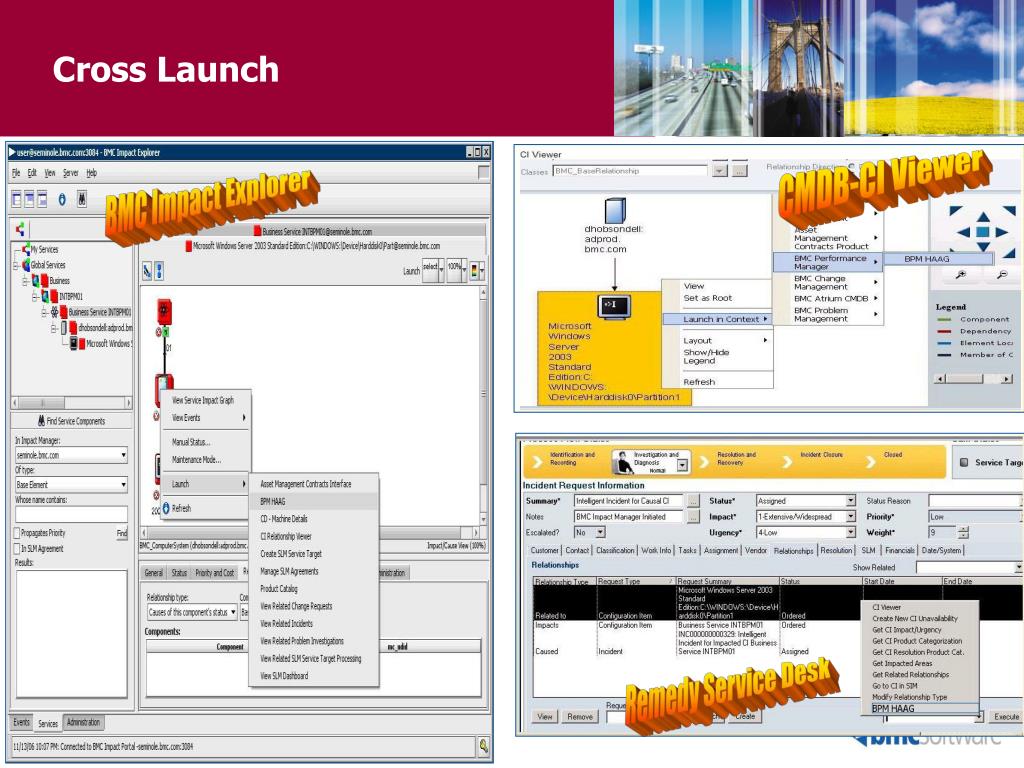Click the ellipsis button next to Summary field
This screenshot has height=768, width=1024.
tap(693, 501)
